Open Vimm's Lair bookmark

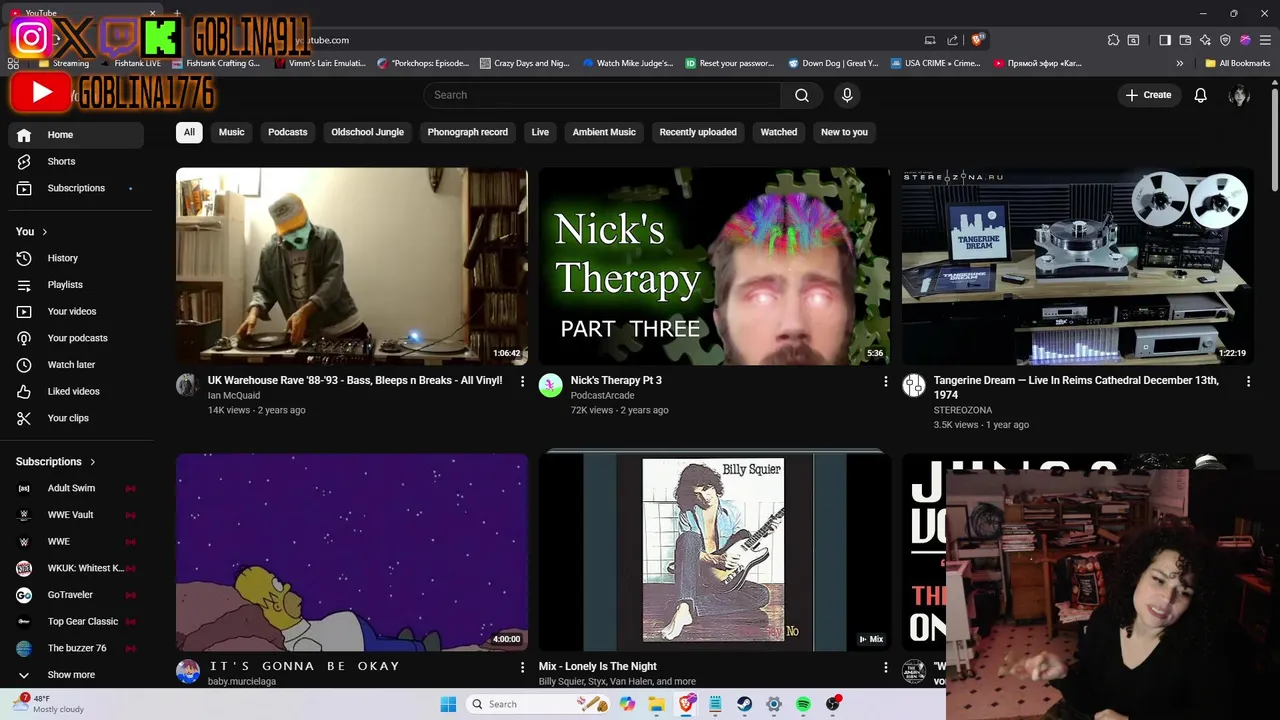pyautogui.click(x=320, y=63)
